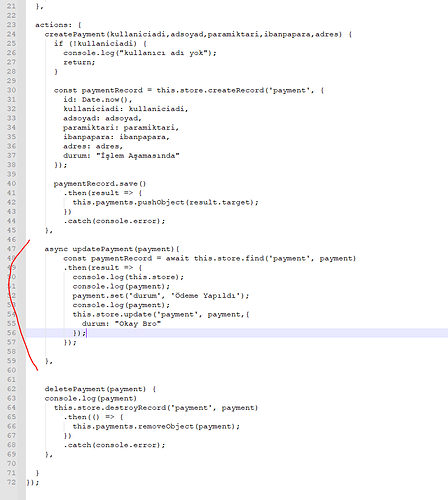Viewport: 448px width, 500px height.
Task: Click '.catch(console.error);' on line 68
Action: [114, 445]
